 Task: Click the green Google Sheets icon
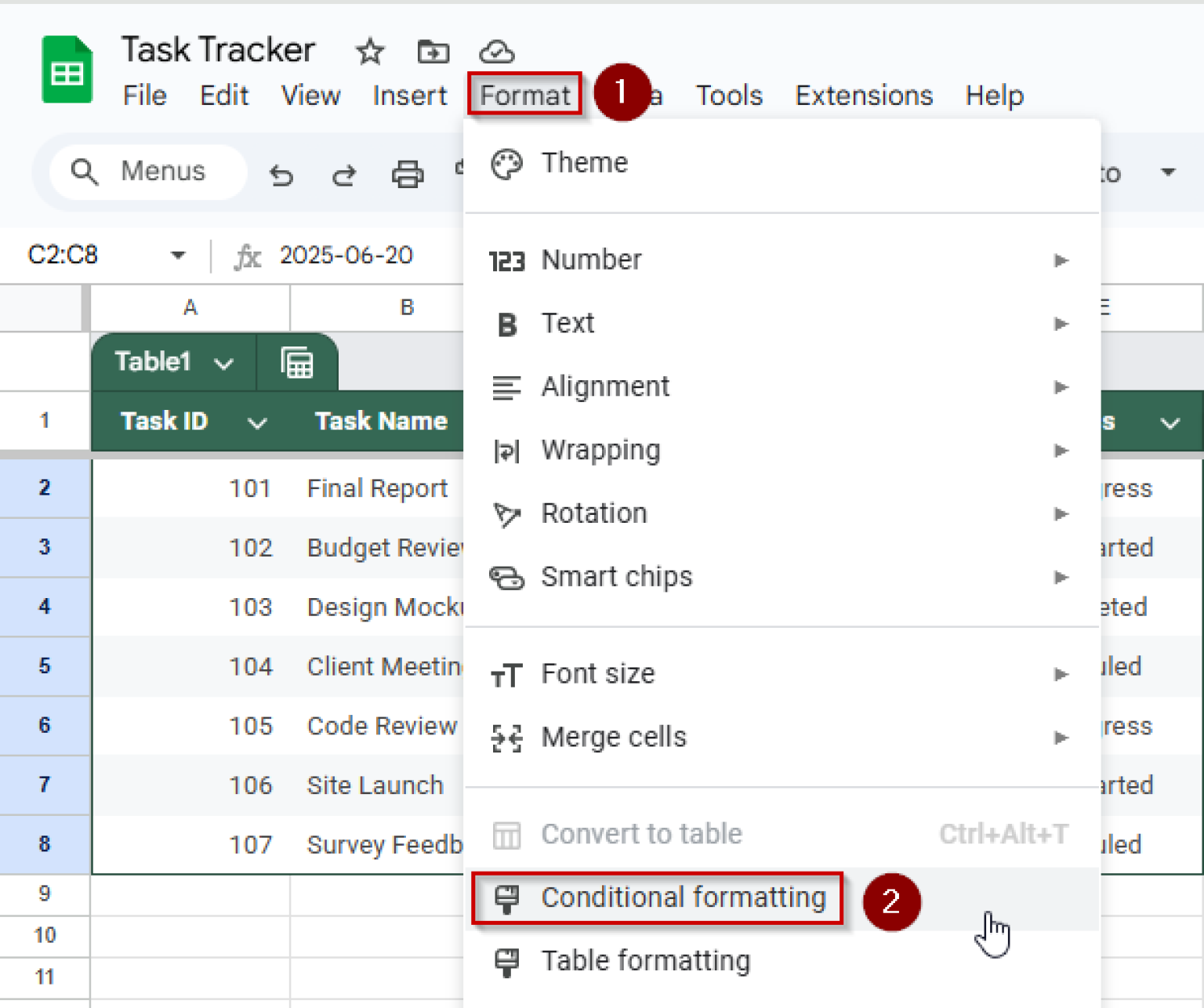coord(67,69)
